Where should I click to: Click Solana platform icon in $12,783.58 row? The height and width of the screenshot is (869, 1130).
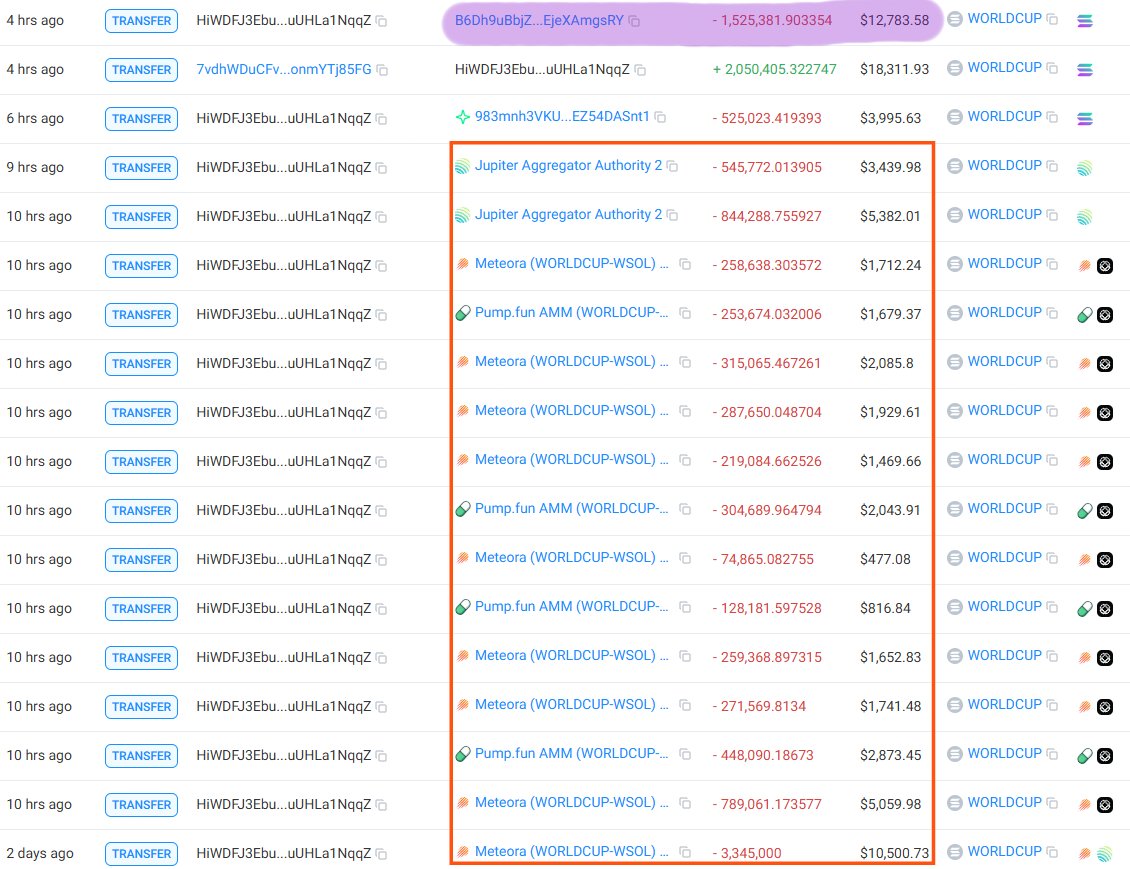tap(1085, 21)
